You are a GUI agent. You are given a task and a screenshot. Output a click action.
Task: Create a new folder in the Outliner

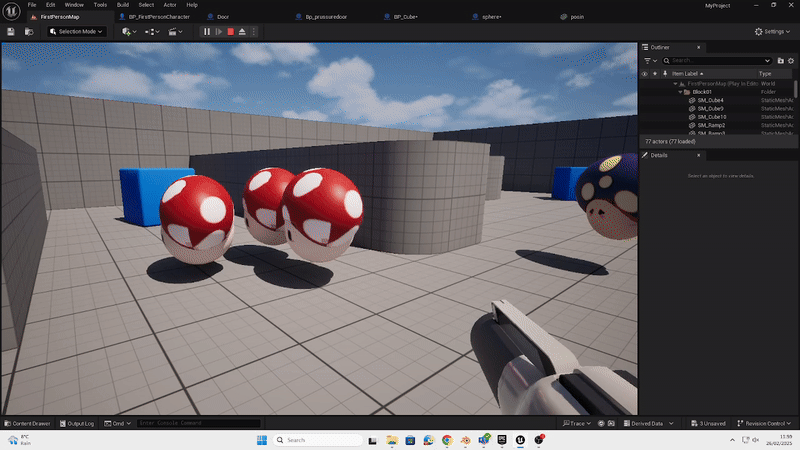click(x=780, y=61)
